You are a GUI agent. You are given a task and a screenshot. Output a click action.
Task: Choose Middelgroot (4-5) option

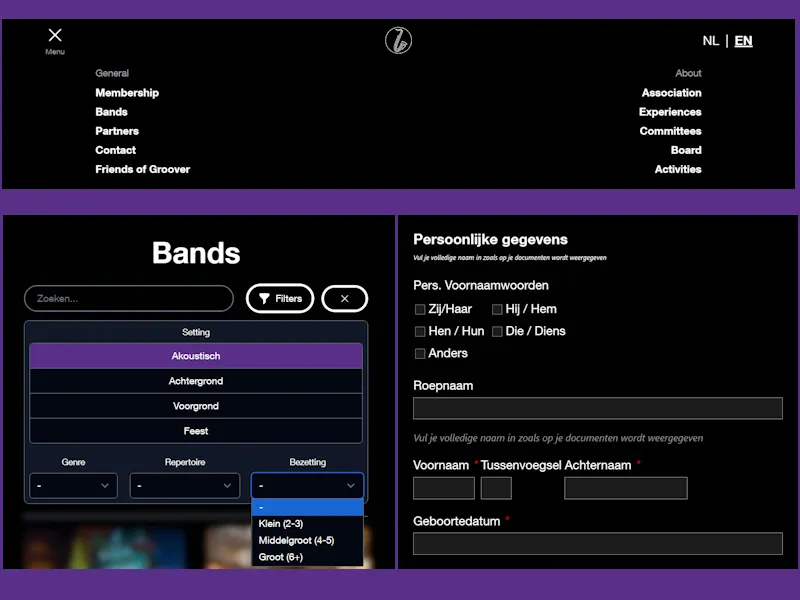(307, 540)
